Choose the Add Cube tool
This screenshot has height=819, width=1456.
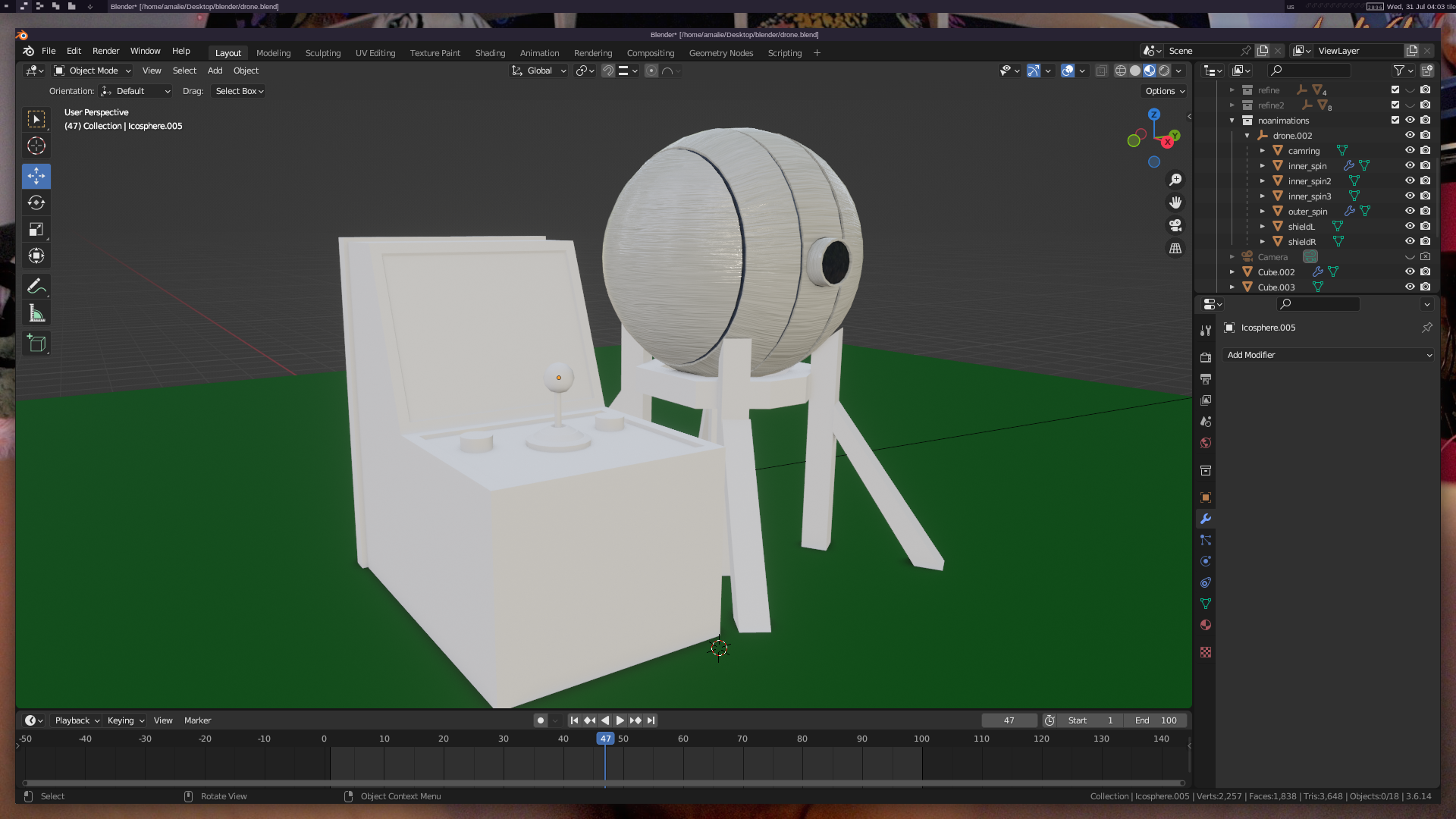click(x=36, y=344)
